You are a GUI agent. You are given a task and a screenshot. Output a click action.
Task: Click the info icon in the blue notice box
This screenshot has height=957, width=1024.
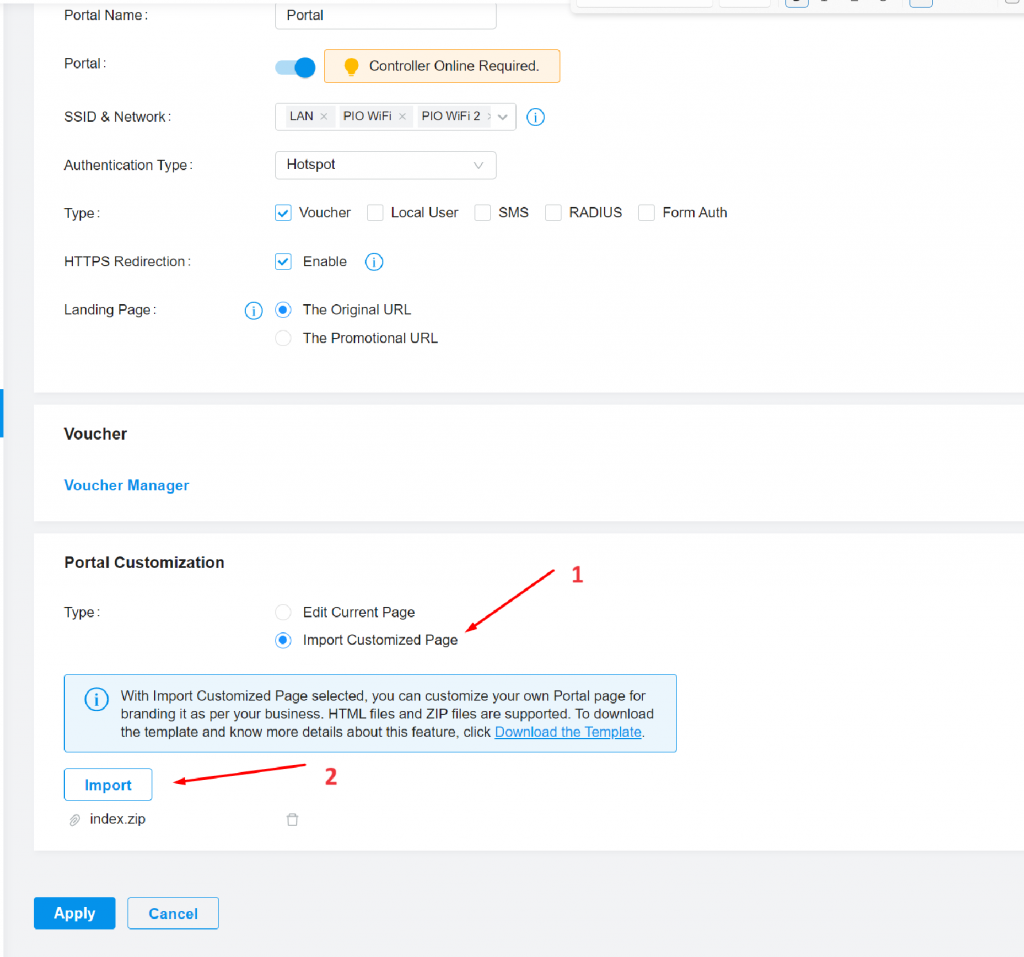(96, 699)
